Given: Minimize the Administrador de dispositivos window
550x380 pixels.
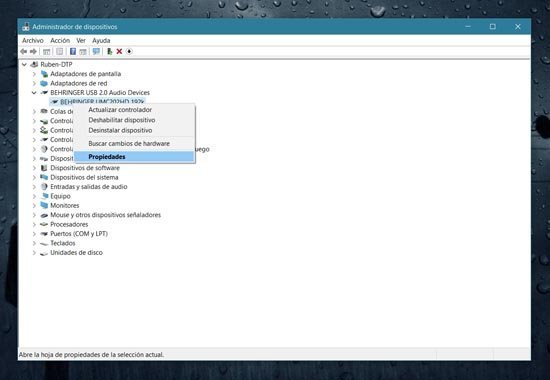Looking at the screenshot, I should (468, 27).
